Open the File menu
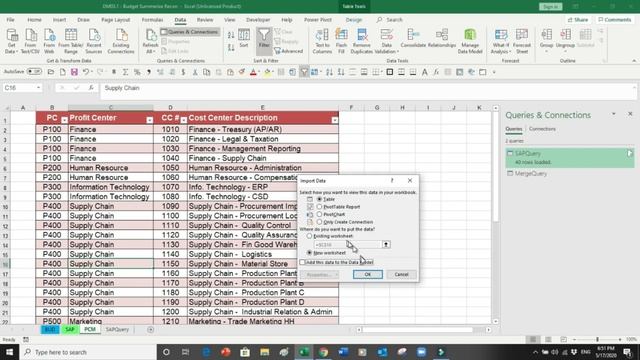 tap(10, 20)
